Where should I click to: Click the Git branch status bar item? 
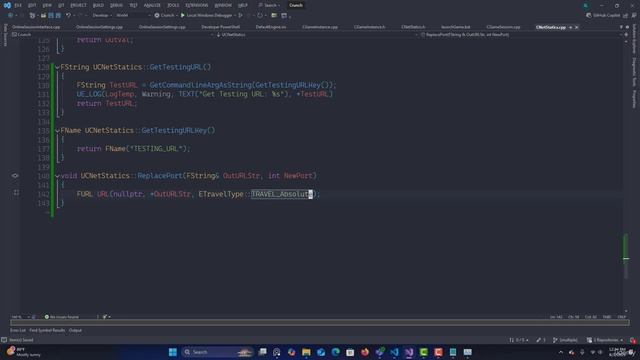565,340
